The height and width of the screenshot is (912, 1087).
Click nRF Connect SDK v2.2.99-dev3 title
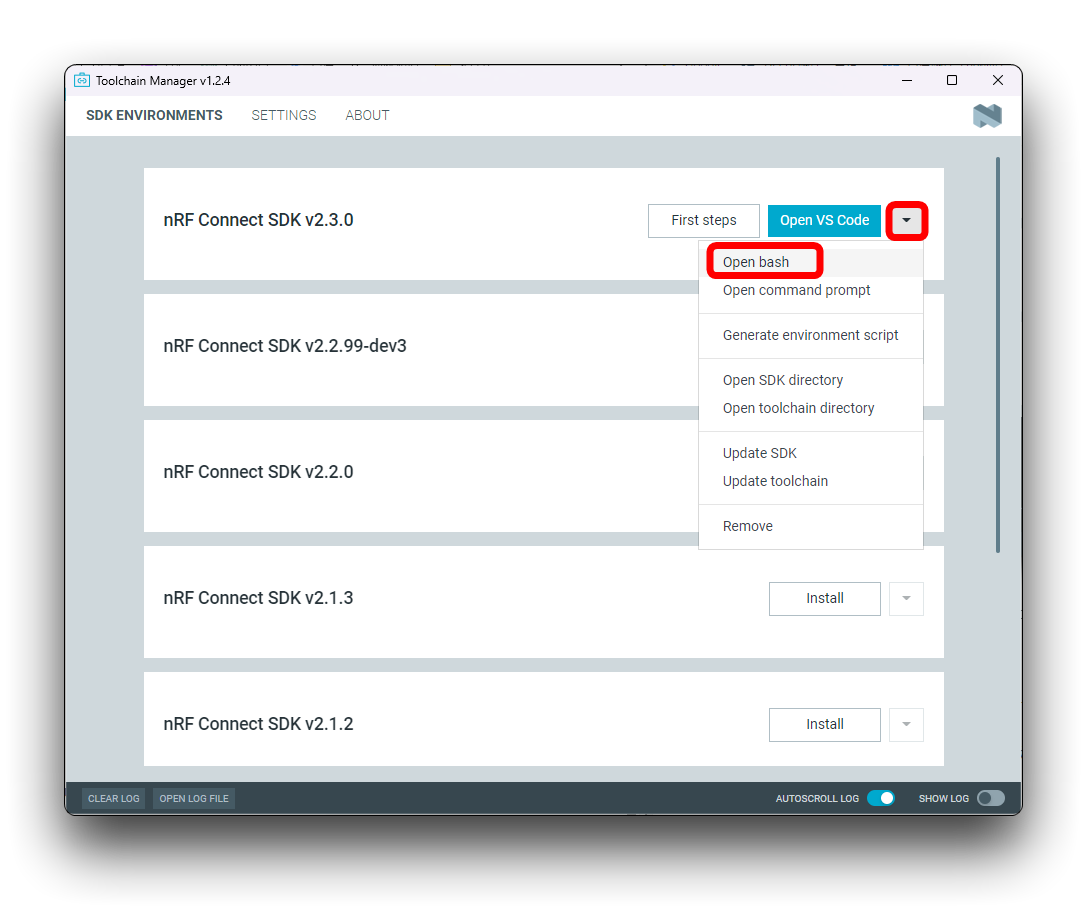[x=285, y=346]
